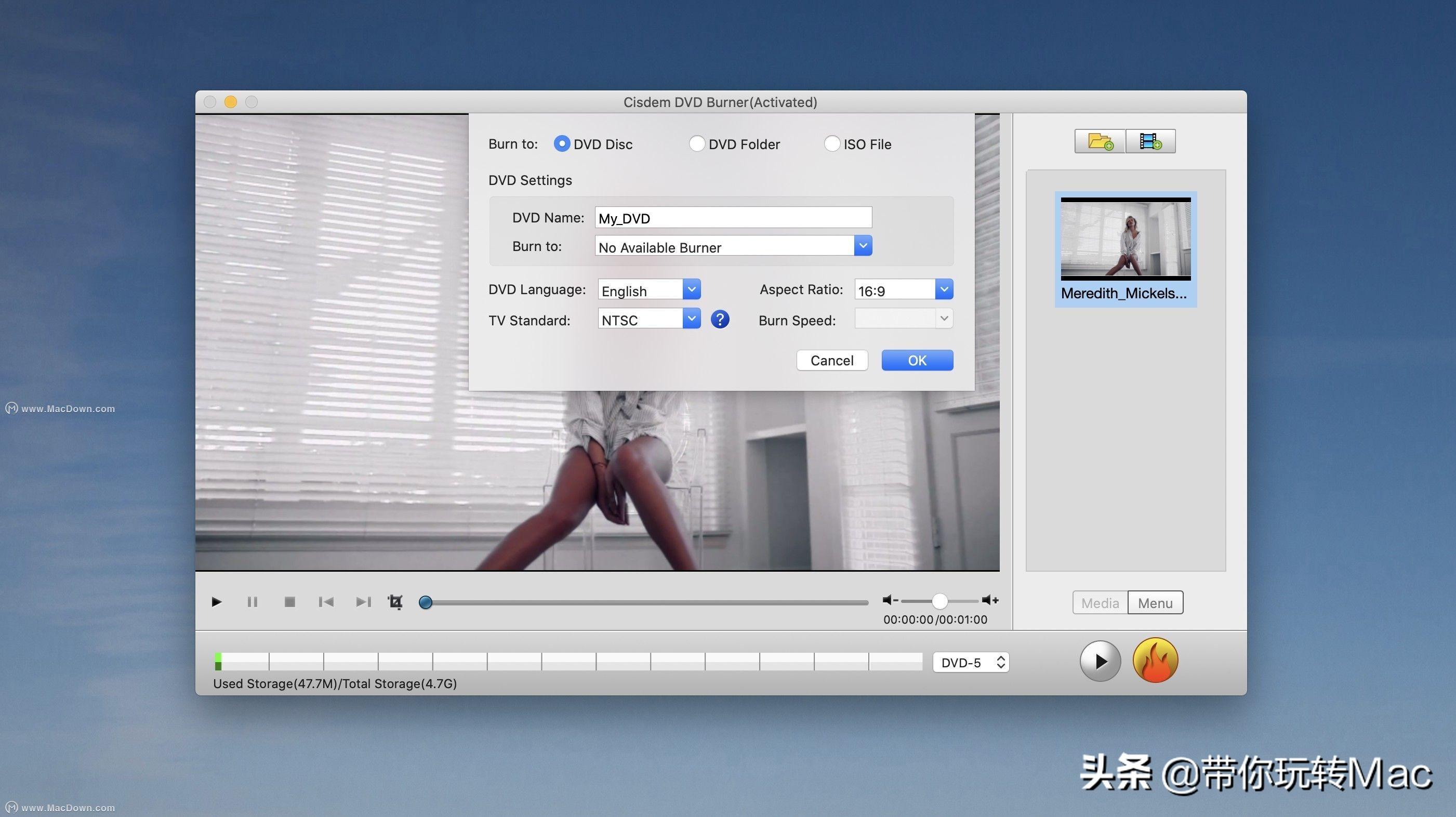Click the flame burn icon

tap(1155, 661)
